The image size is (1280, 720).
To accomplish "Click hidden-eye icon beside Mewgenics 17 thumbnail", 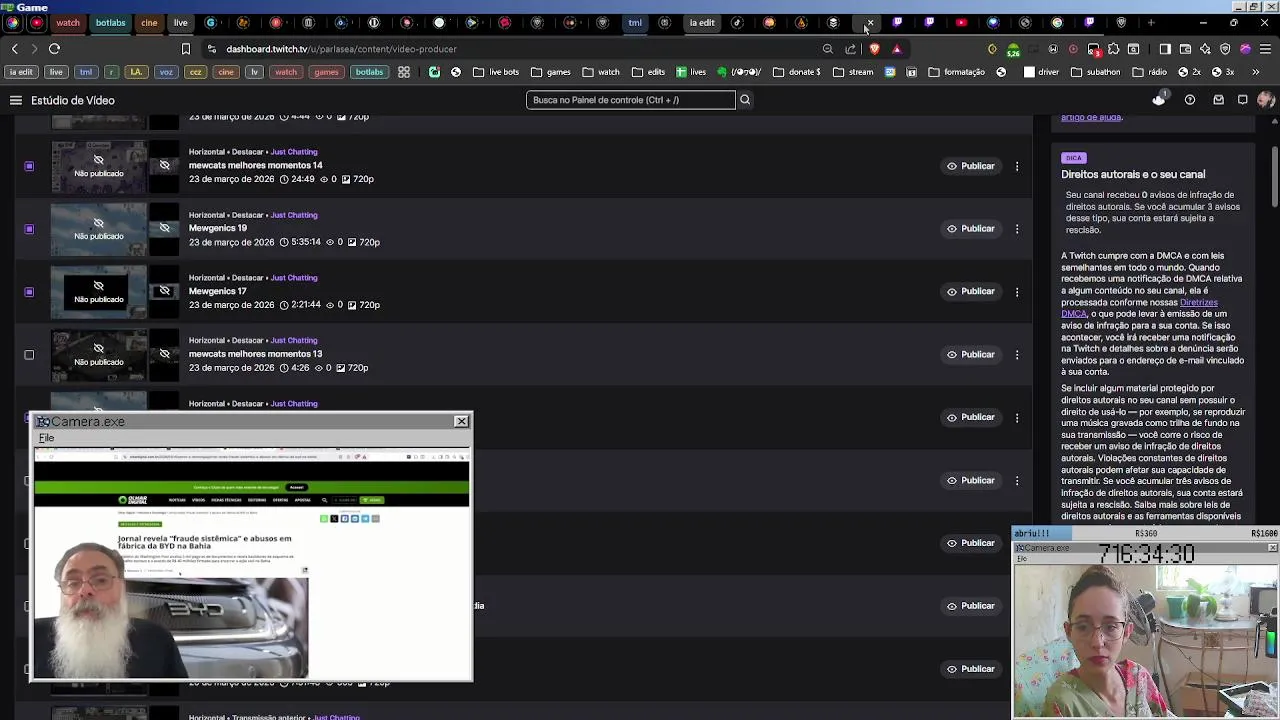I will pyautogui.click(x=164, y=291).
